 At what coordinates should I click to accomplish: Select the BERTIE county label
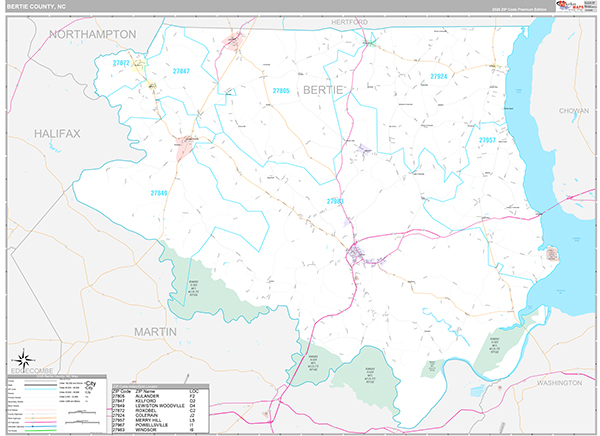coord(322,90)
